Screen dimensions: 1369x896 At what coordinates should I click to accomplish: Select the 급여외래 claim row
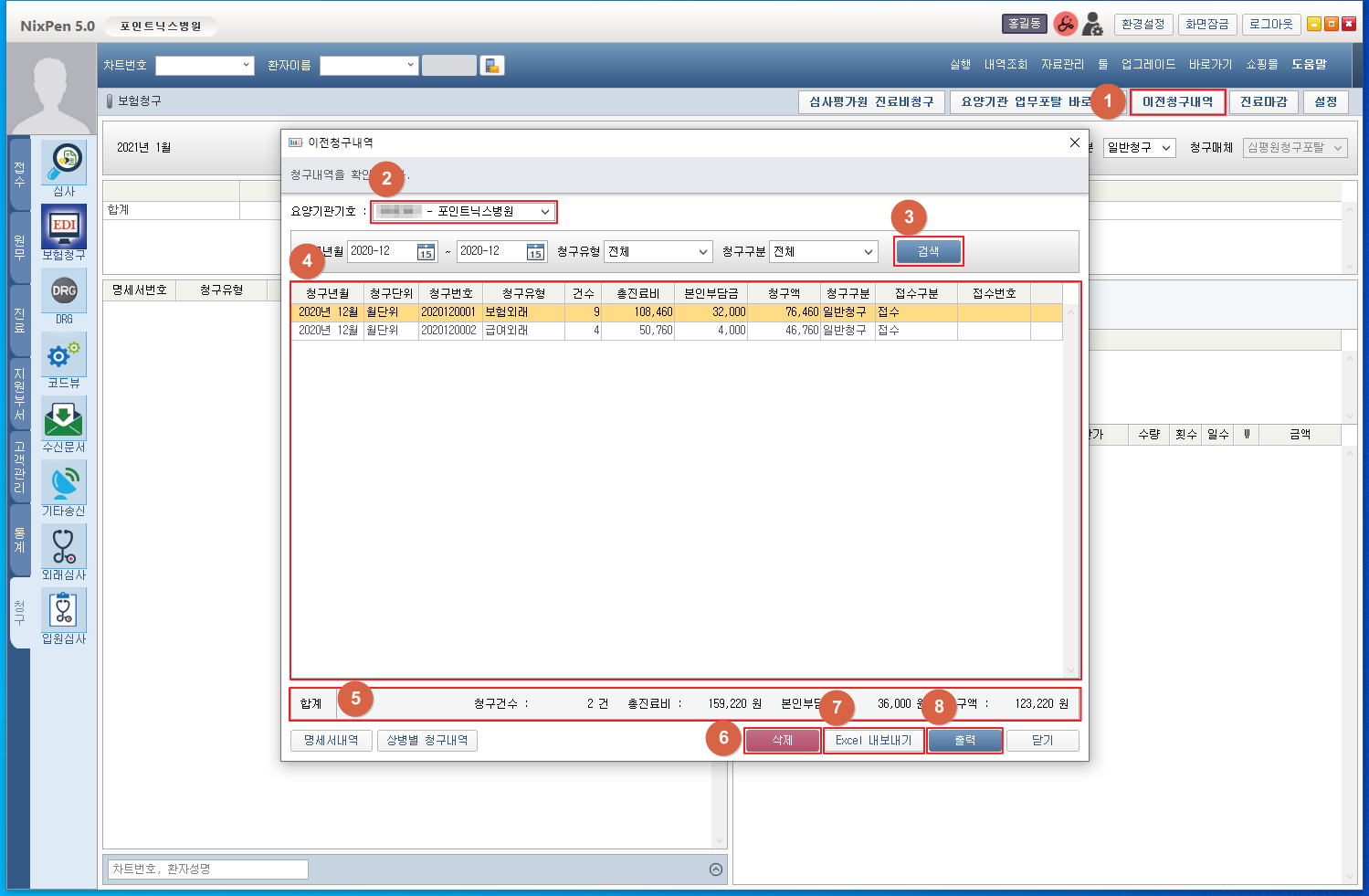pos(506,331)
